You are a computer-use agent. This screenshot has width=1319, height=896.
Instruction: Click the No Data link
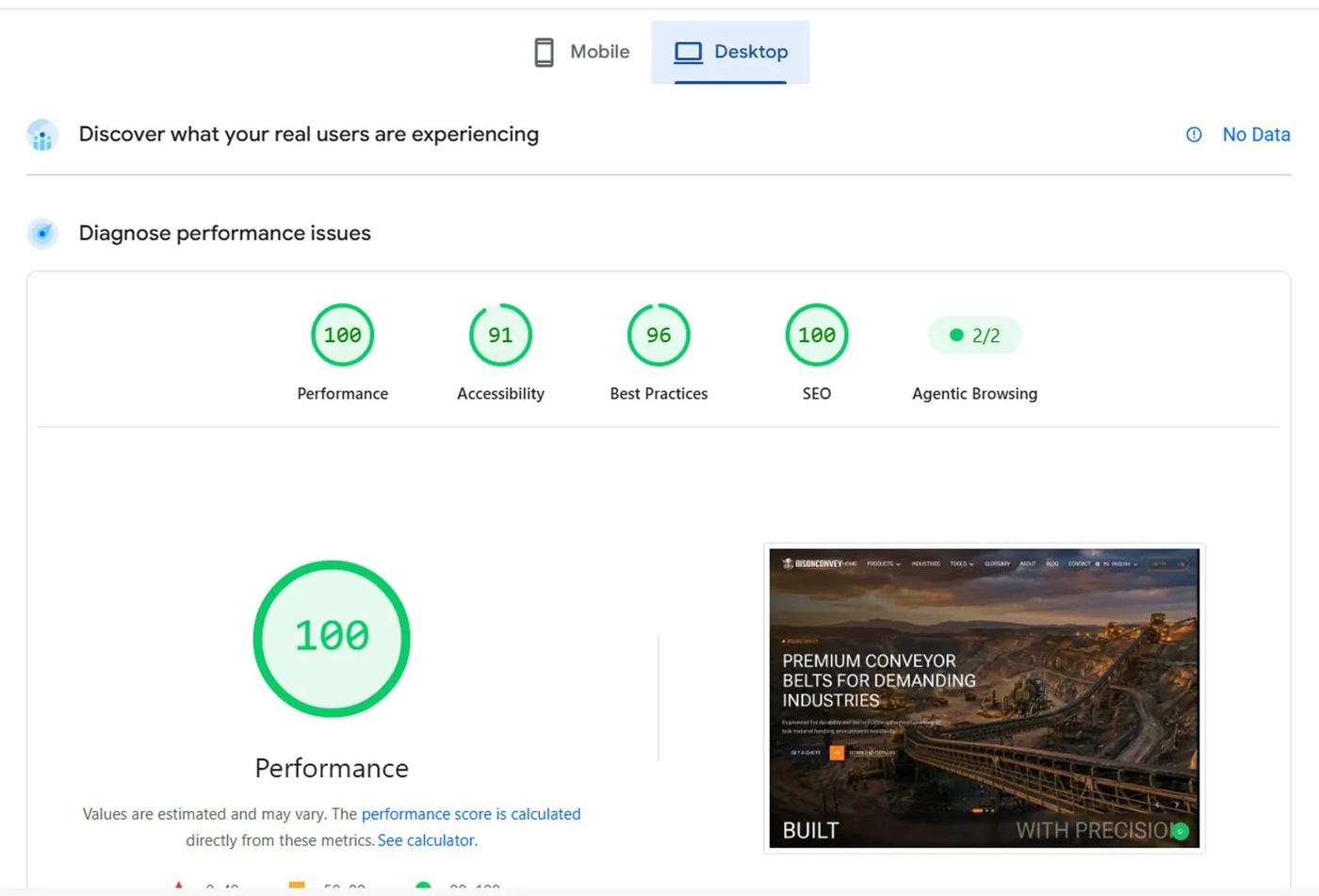click(x=1256, y=135)
